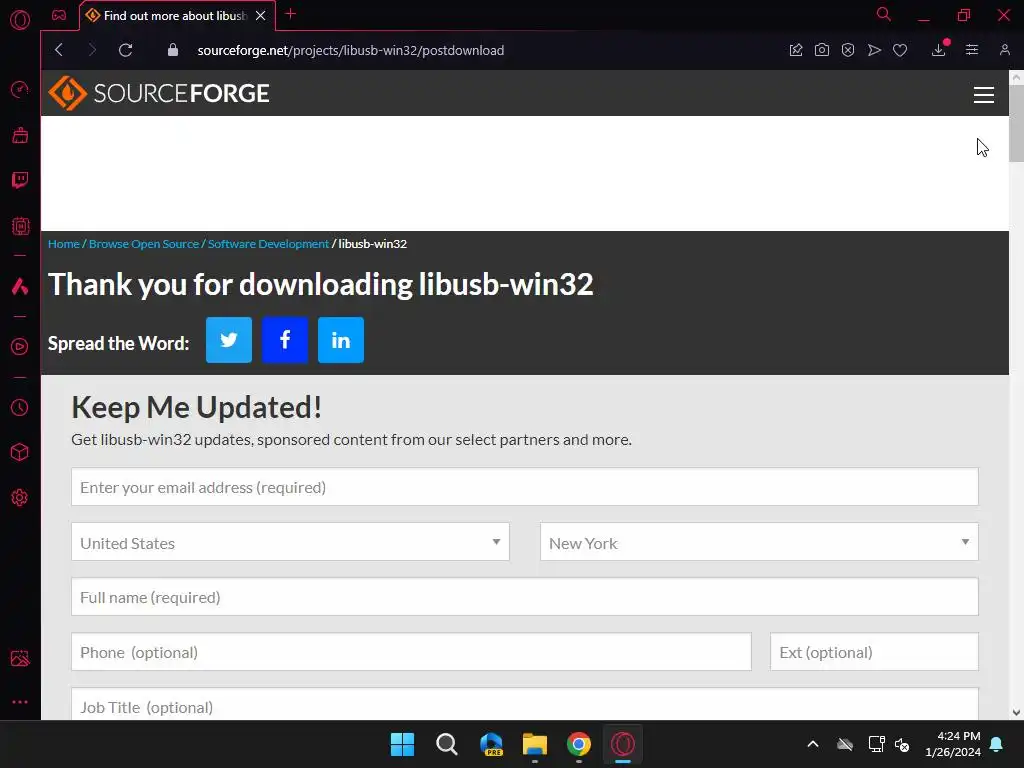Viewport: 1024px width, 768px height.
Task: Open the taskbar clock and date
Action: tap(953, 744)
